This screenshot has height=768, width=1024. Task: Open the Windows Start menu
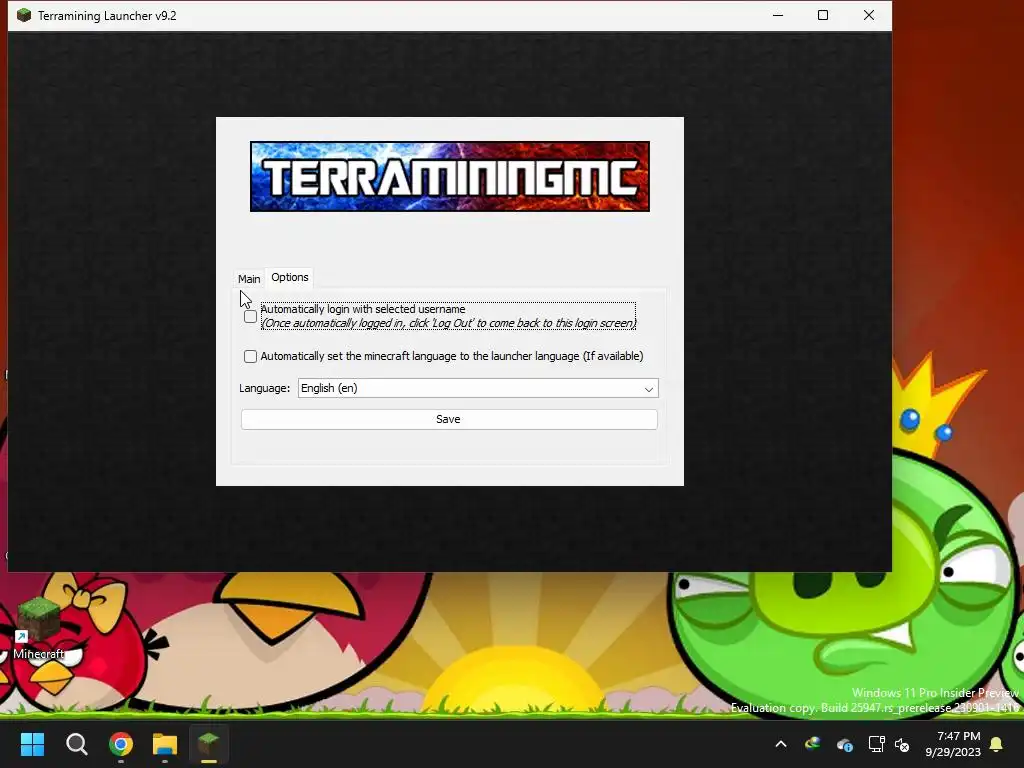coord(32,744)
